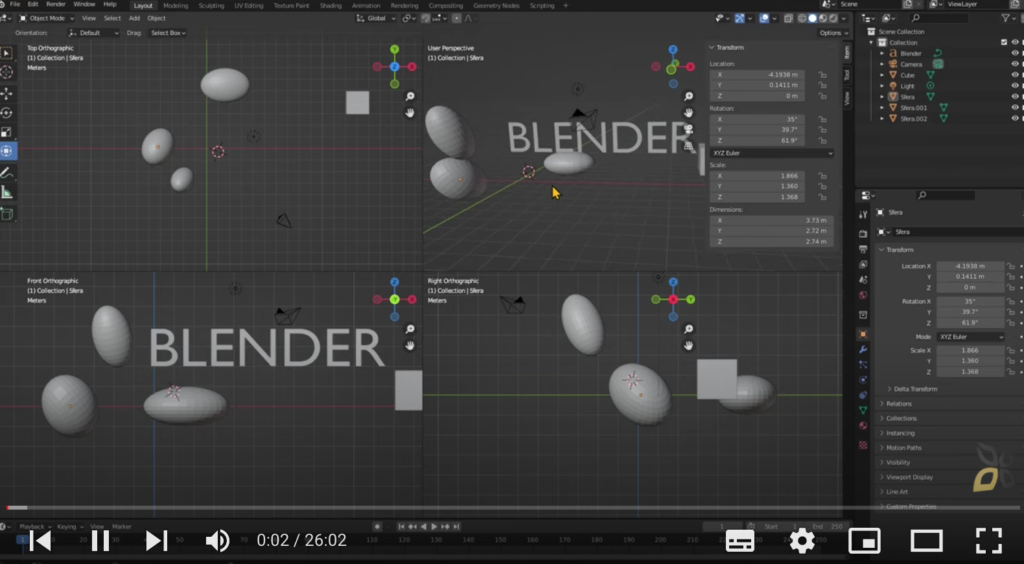
Task: Open the Global transform orientation dropdown
Action: (x=377, y=18)
